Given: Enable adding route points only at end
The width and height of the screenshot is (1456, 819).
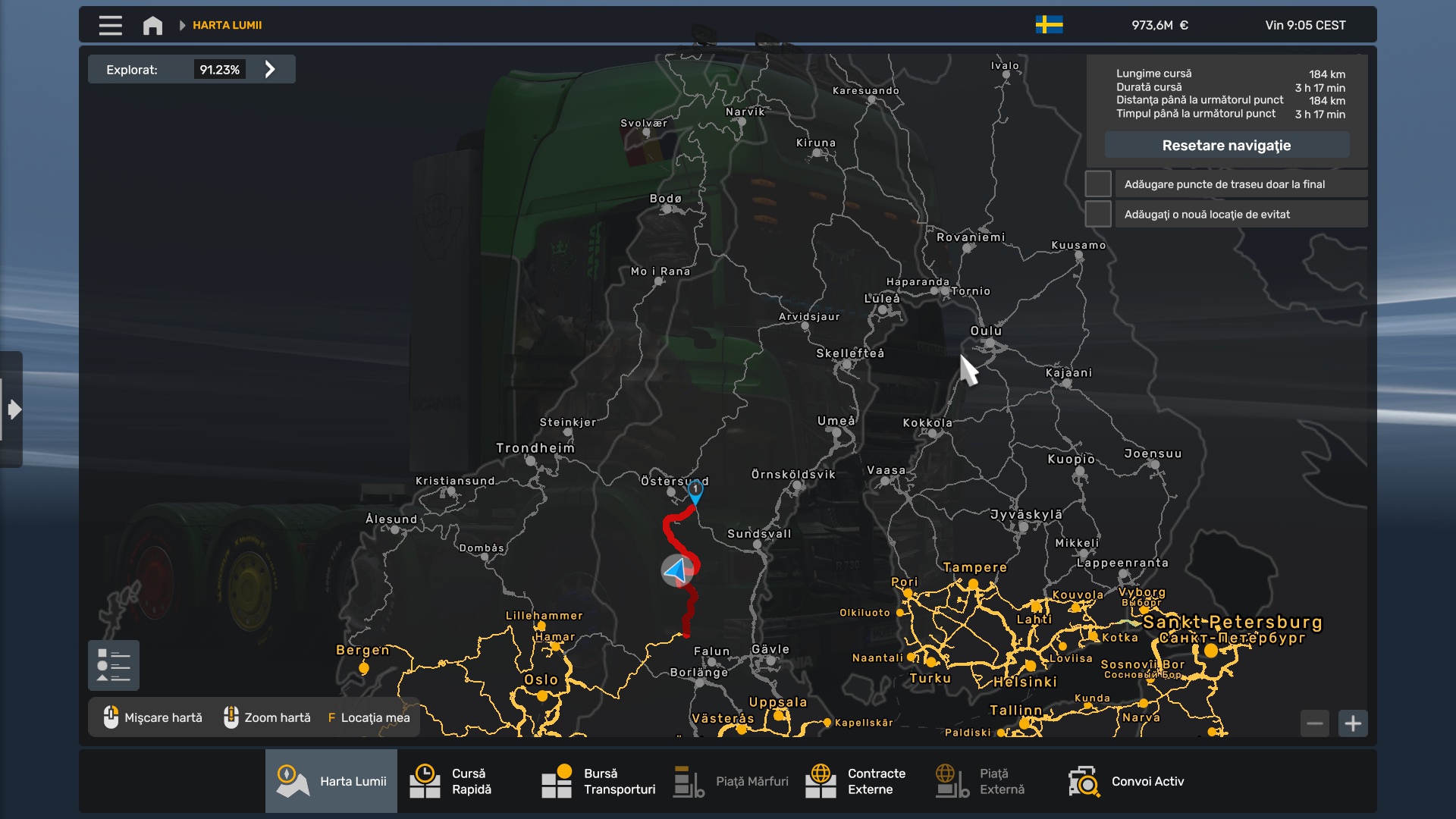Looking at the screenshot, I should coord(1098,184).
